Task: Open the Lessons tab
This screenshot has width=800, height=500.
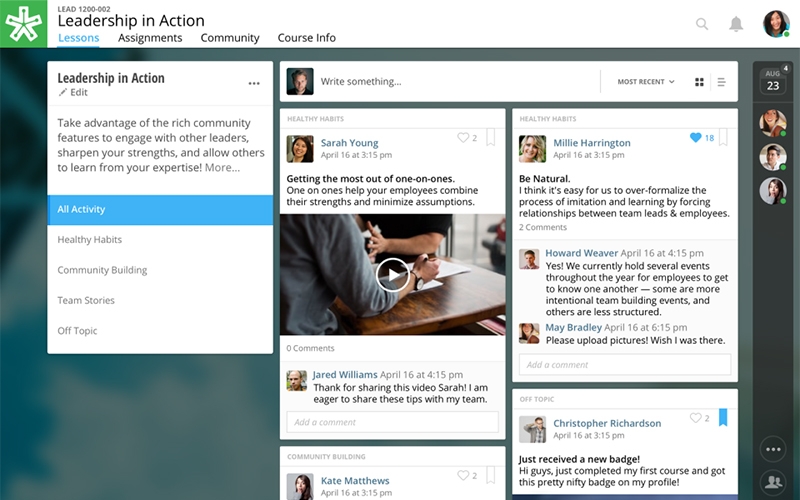Action: pos(79,38)
